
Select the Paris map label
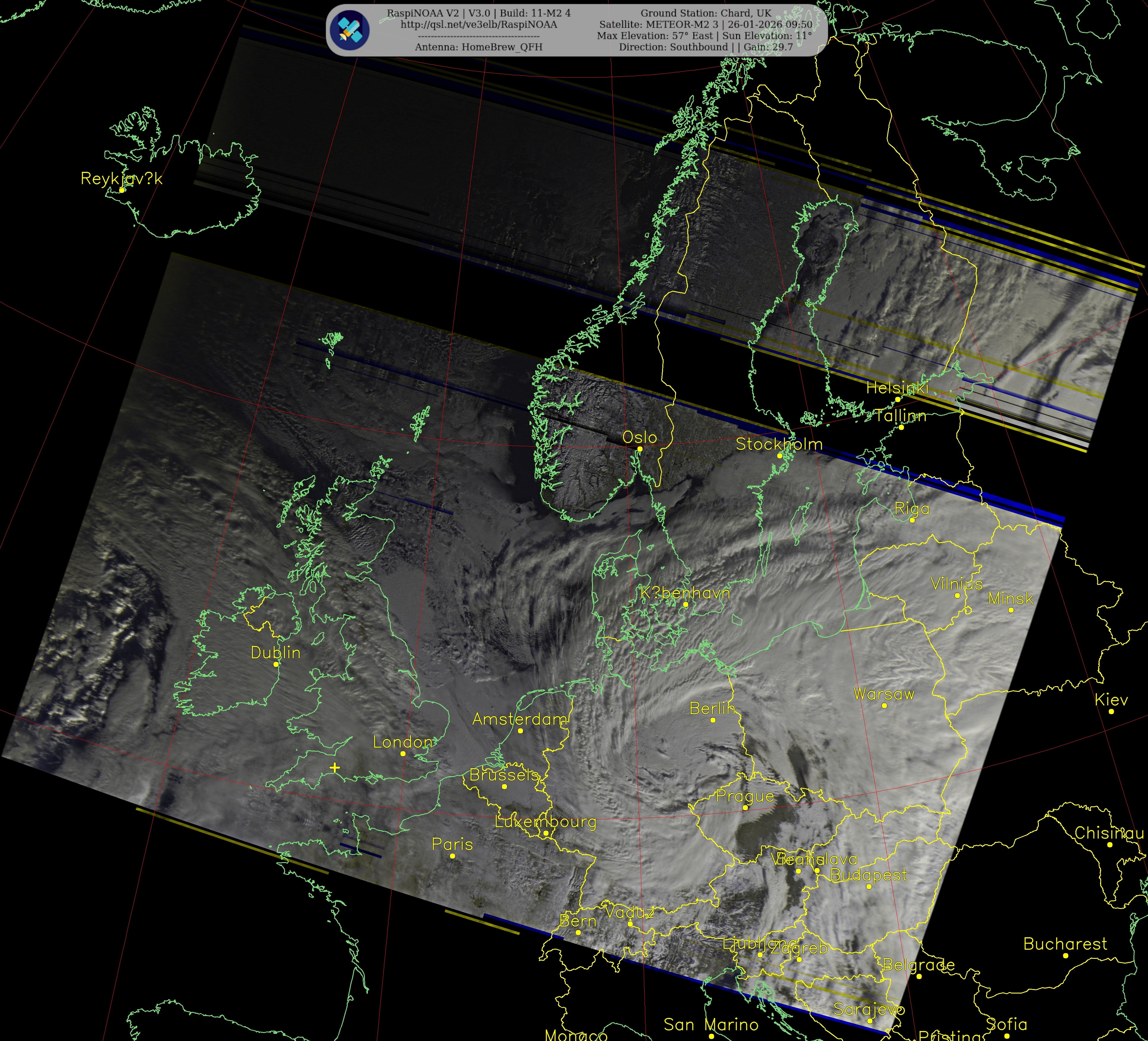(452, 844)
